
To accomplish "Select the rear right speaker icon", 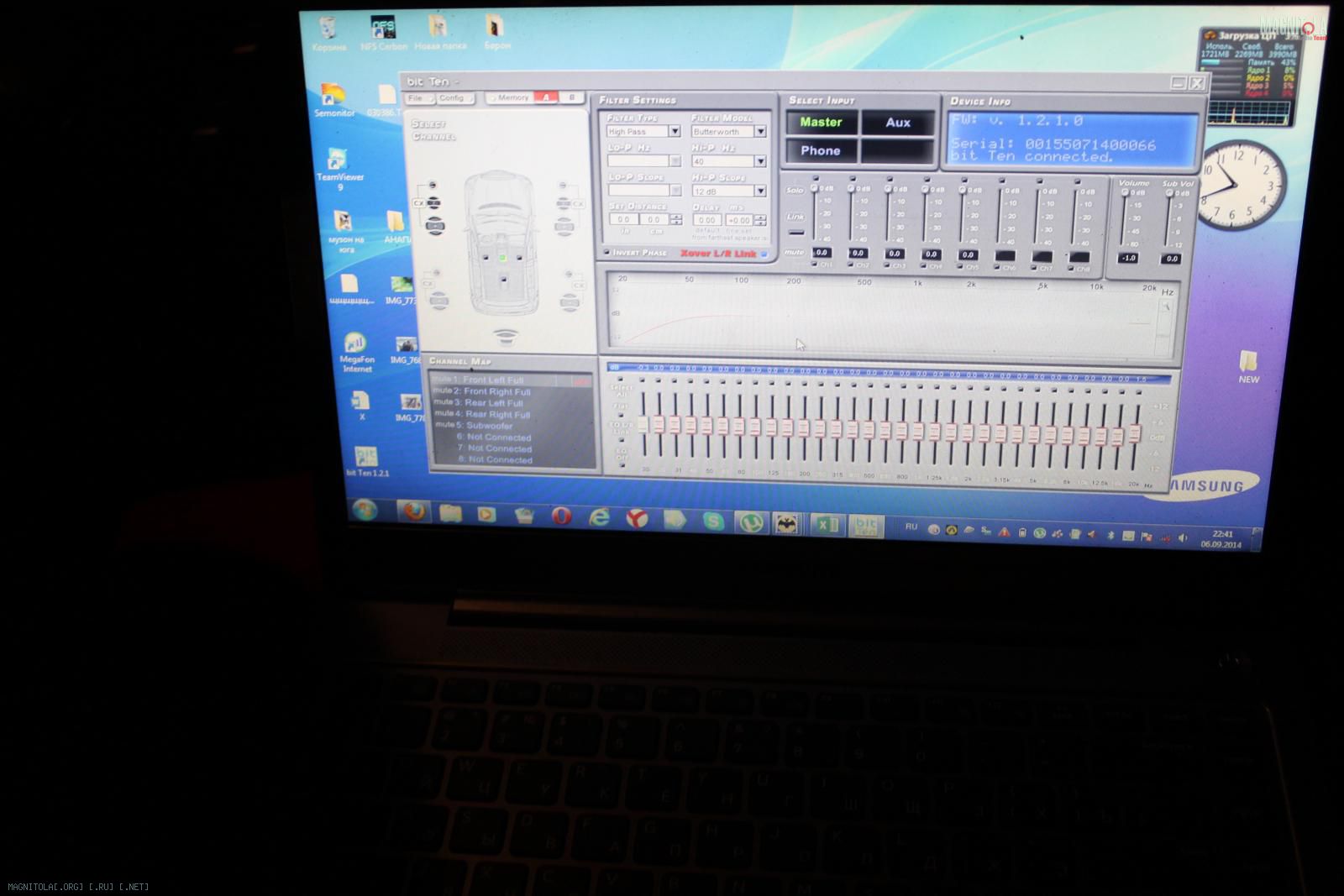I will tap(569, 302).
